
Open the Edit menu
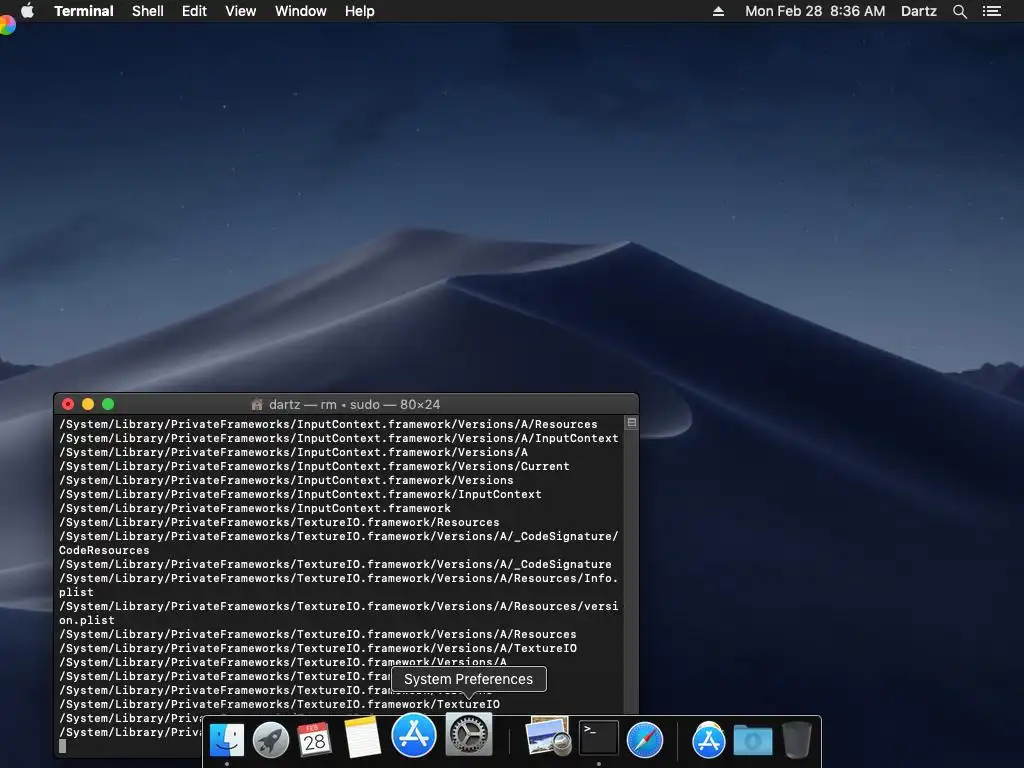click(x=194, y=11)
